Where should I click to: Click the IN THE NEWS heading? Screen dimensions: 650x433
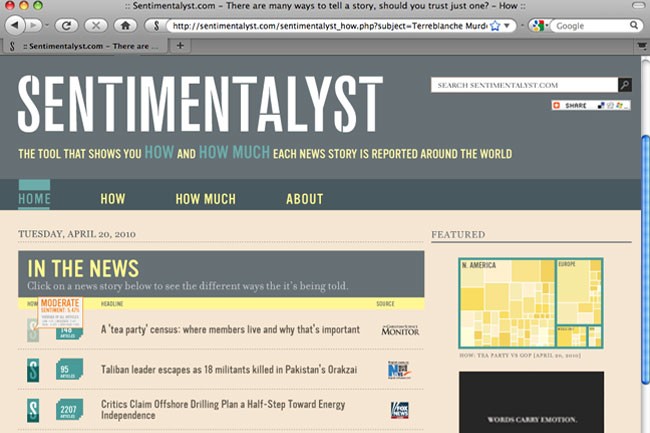tap(83, 269)
